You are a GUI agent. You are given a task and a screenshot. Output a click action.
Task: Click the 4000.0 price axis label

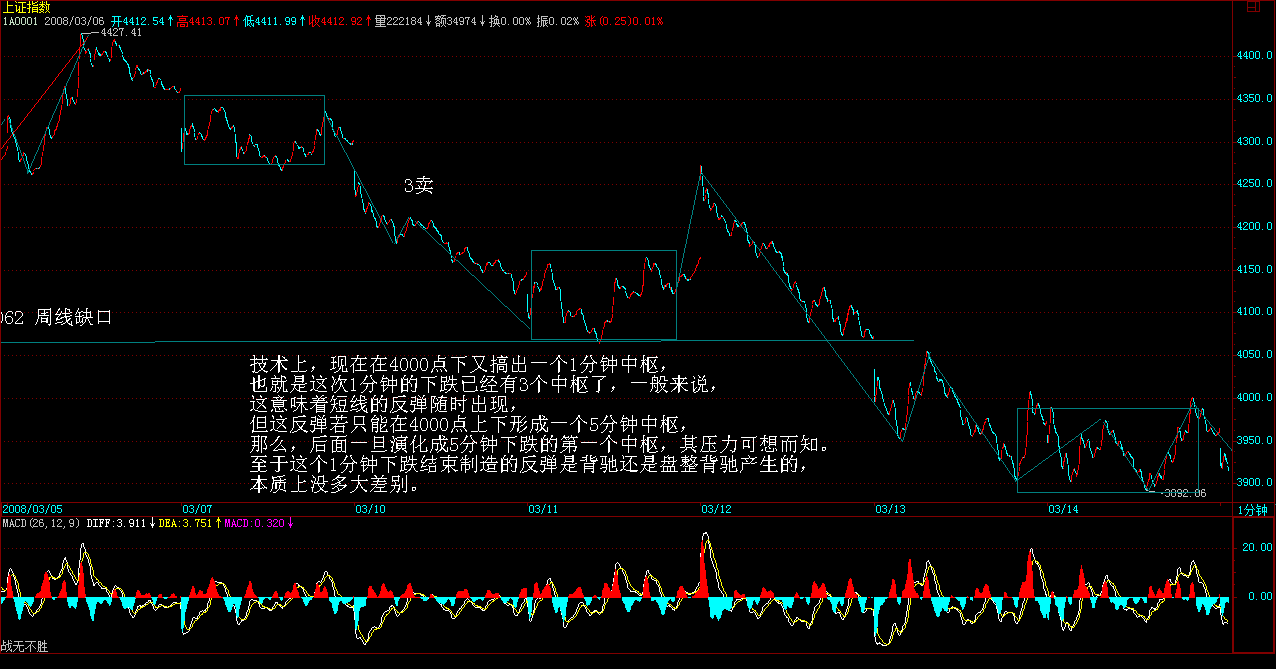point(1254,398)
